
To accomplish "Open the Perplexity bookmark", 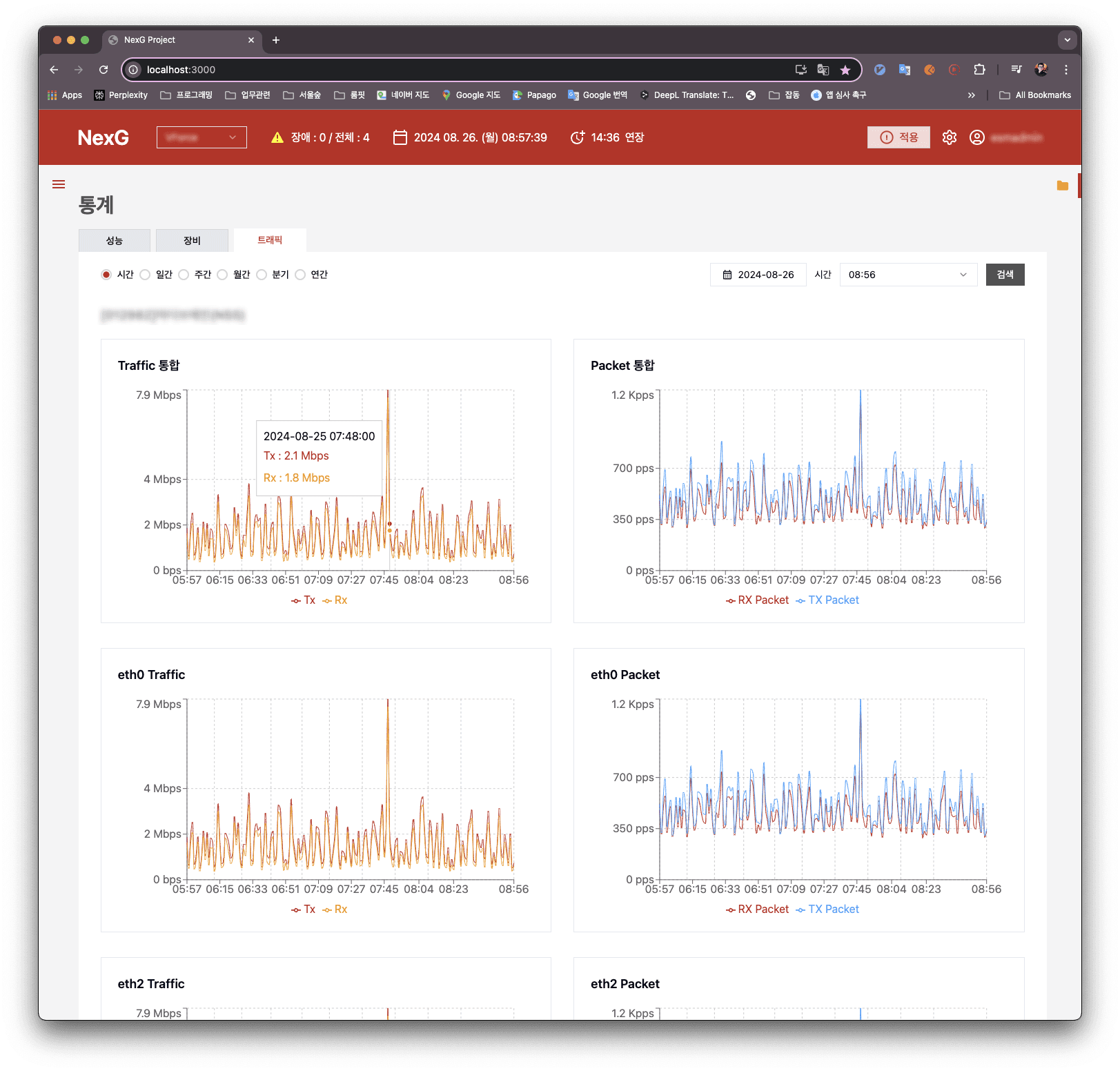I will coord(121,95).
